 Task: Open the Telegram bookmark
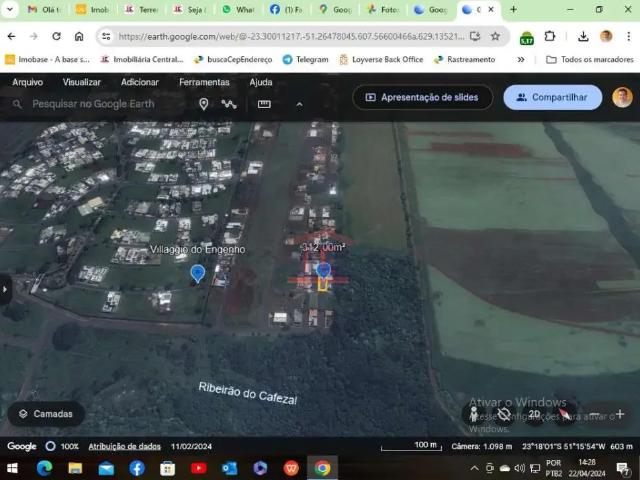pos(305,60)
